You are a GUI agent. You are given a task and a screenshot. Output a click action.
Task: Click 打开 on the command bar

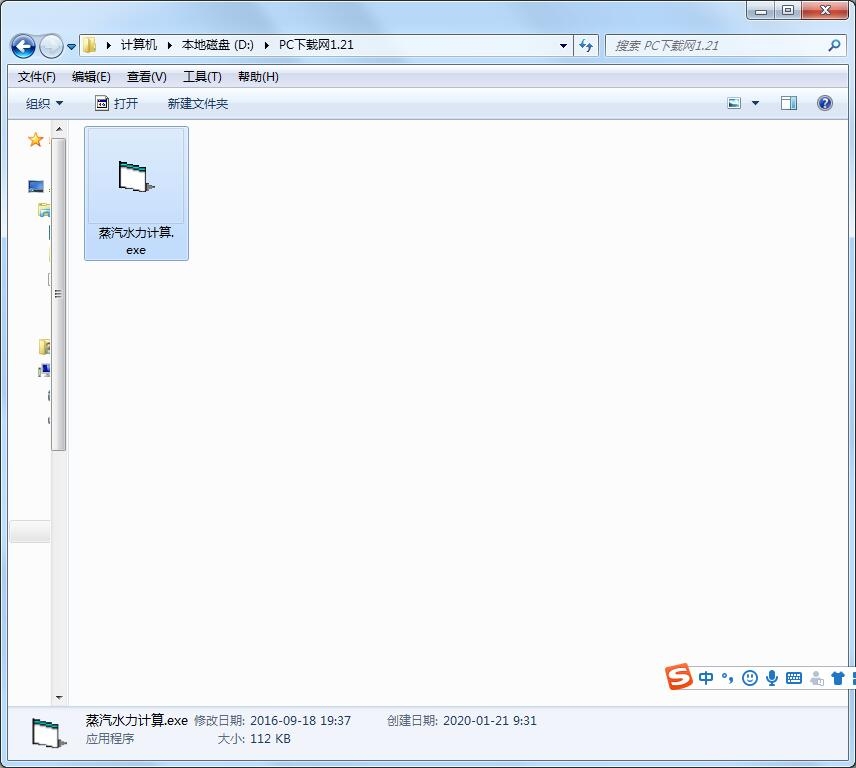point(116,103)
